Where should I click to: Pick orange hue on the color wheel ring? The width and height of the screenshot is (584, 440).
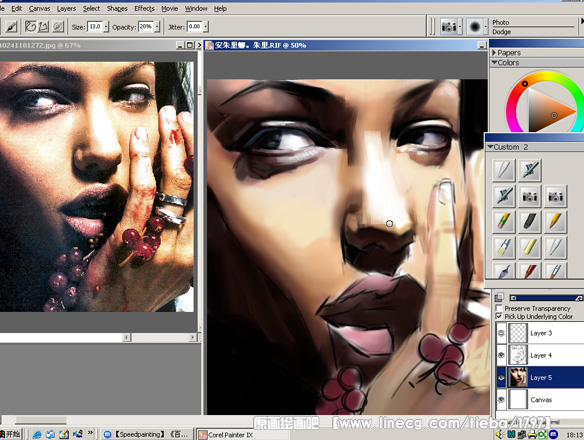(535, 78)
